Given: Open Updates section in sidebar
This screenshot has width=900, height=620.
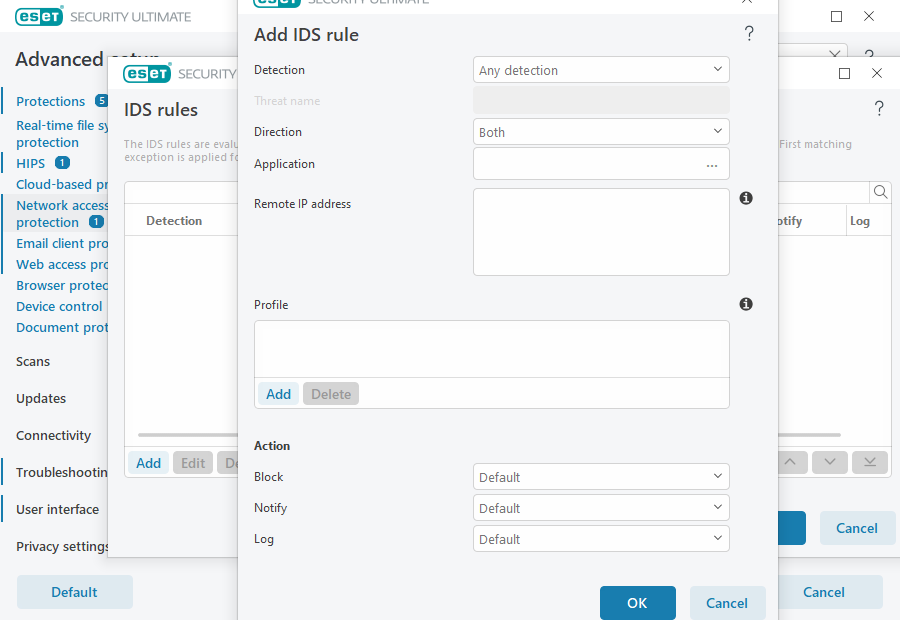Looking at the screenshot, I should tap(41, 398).
